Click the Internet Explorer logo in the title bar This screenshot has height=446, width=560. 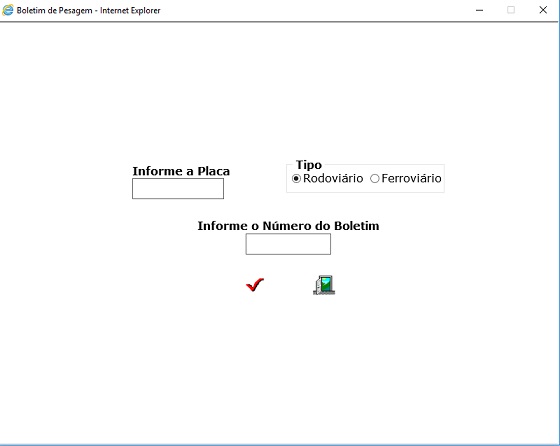8,10
